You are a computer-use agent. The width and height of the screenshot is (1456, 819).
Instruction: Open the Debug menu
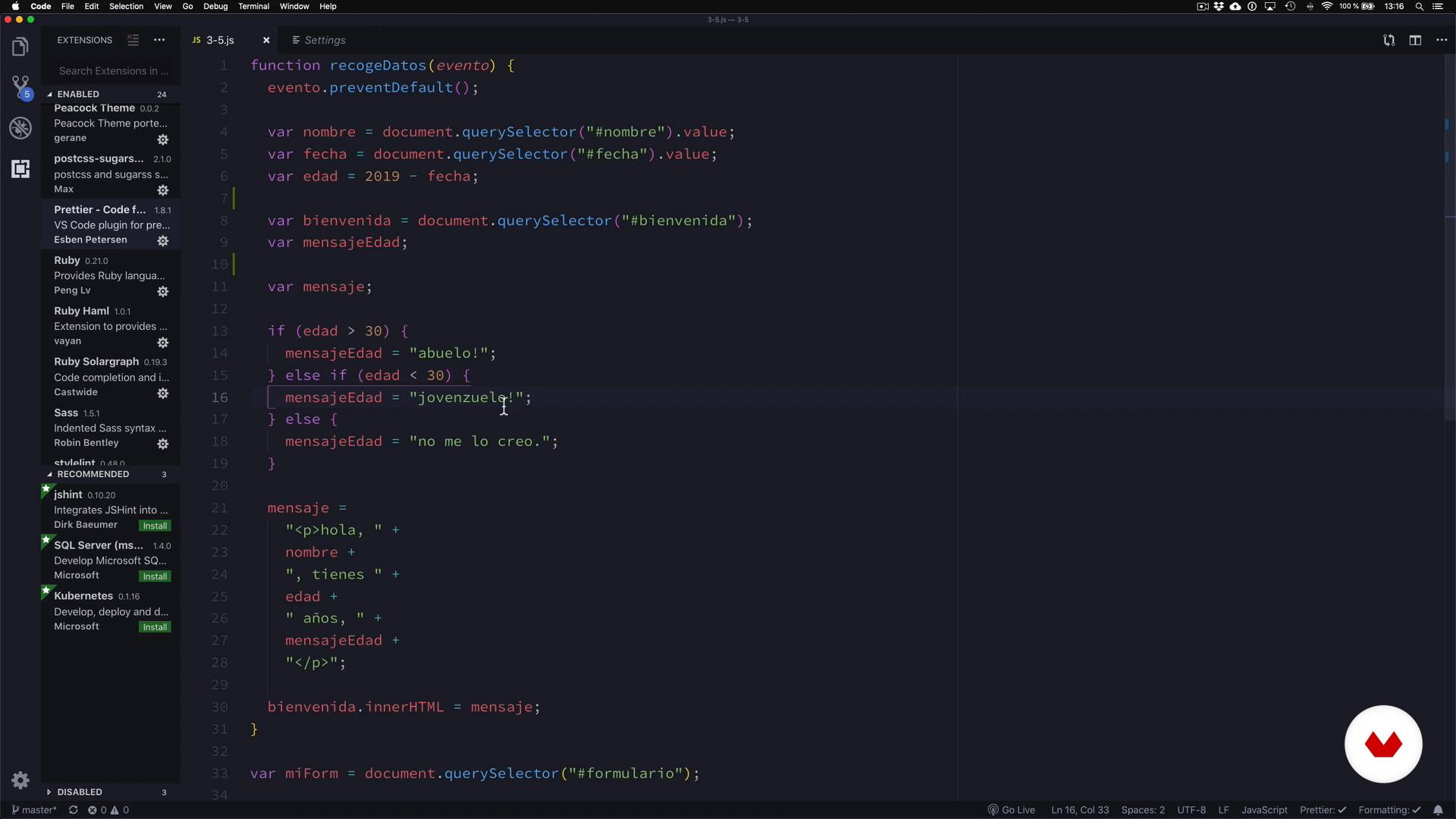pos(215,6)
